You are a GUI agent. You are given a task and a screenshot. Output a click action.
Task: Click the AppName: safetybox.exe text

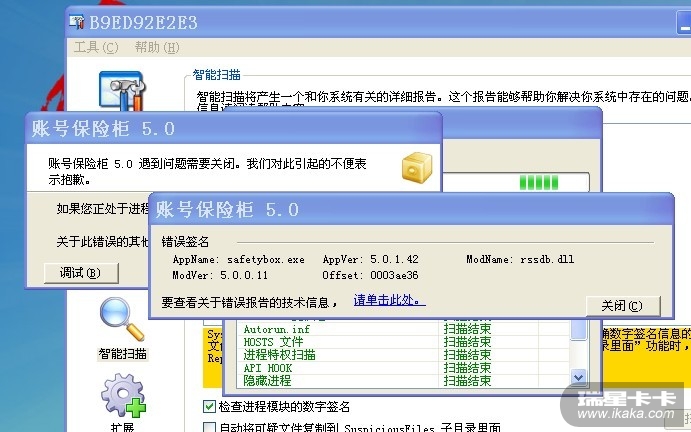click(x=238, y=259)
